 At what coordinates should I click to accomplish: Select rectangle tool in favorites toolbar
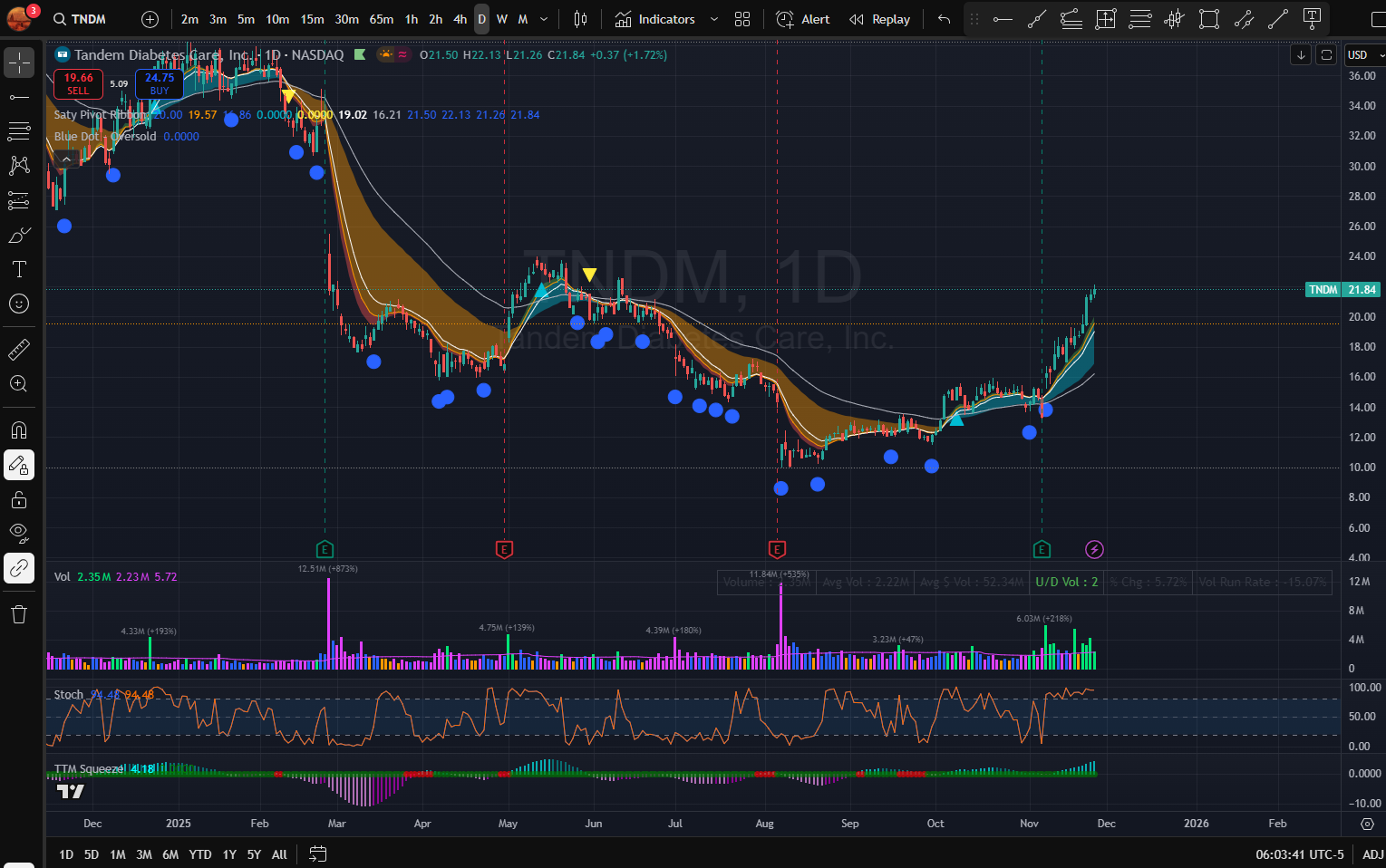point(1209,19)
